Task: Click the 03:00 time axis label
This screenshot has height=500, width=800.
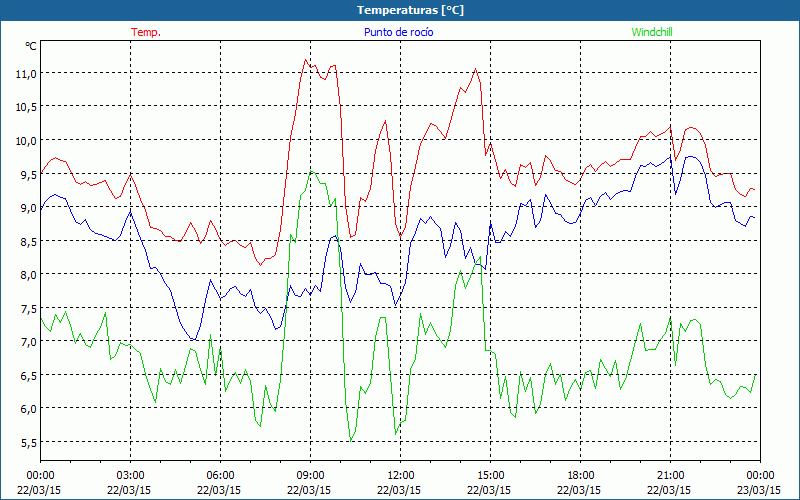Action: coord(130,475)
